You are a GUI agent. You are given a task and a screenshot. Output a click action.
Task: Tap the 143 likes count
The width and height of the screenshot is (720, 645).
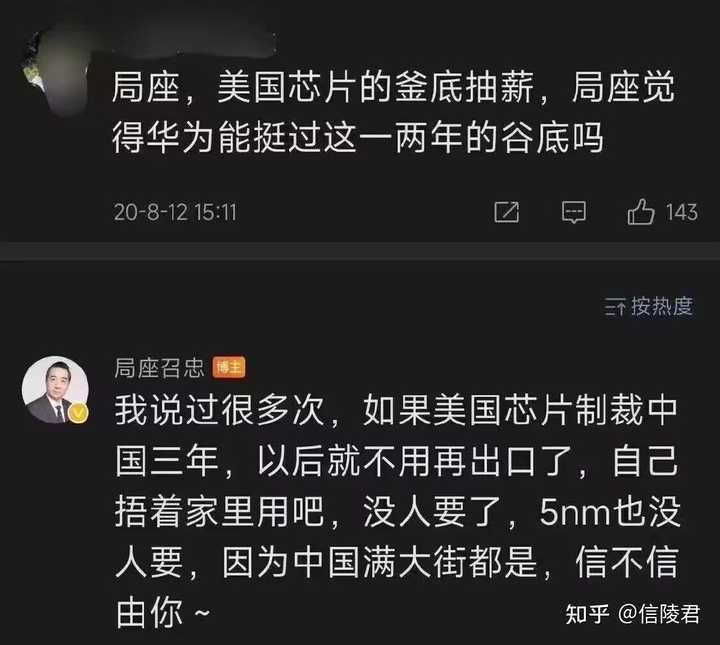point(681,213)
